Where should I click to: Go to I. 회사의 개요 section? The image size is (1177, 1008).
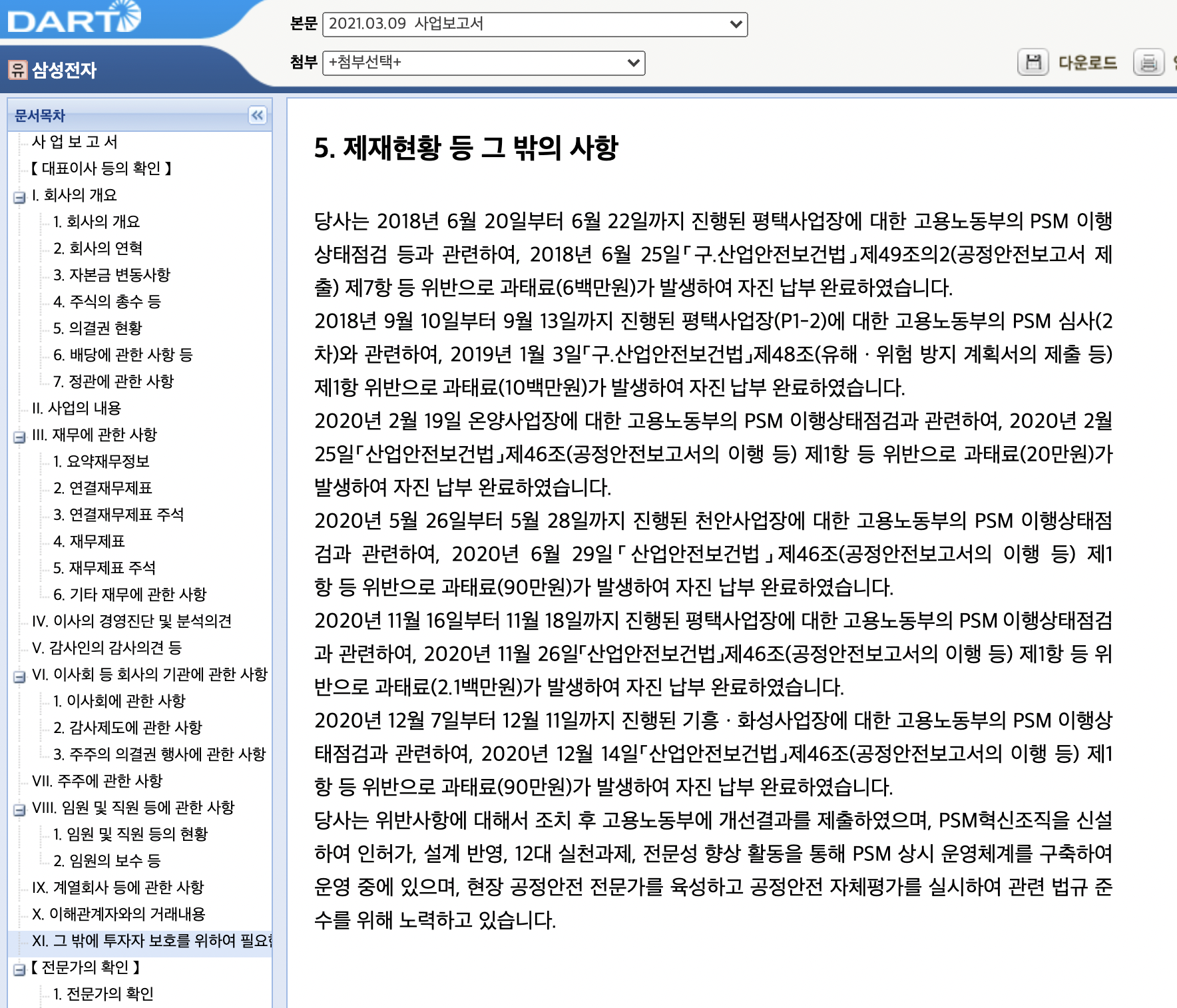(75, 195)
